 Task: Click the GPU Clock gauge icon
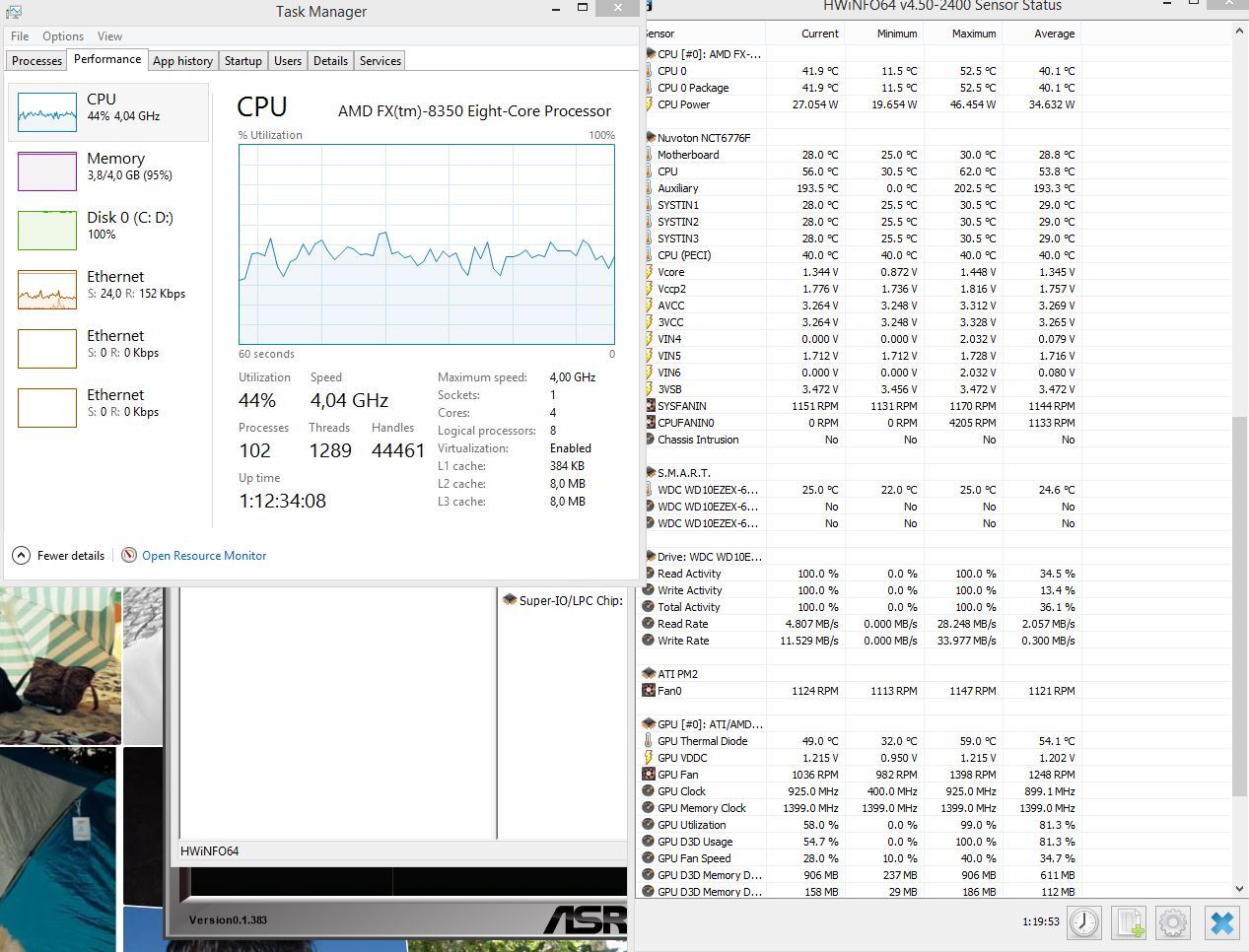click(x=649, y=791)
